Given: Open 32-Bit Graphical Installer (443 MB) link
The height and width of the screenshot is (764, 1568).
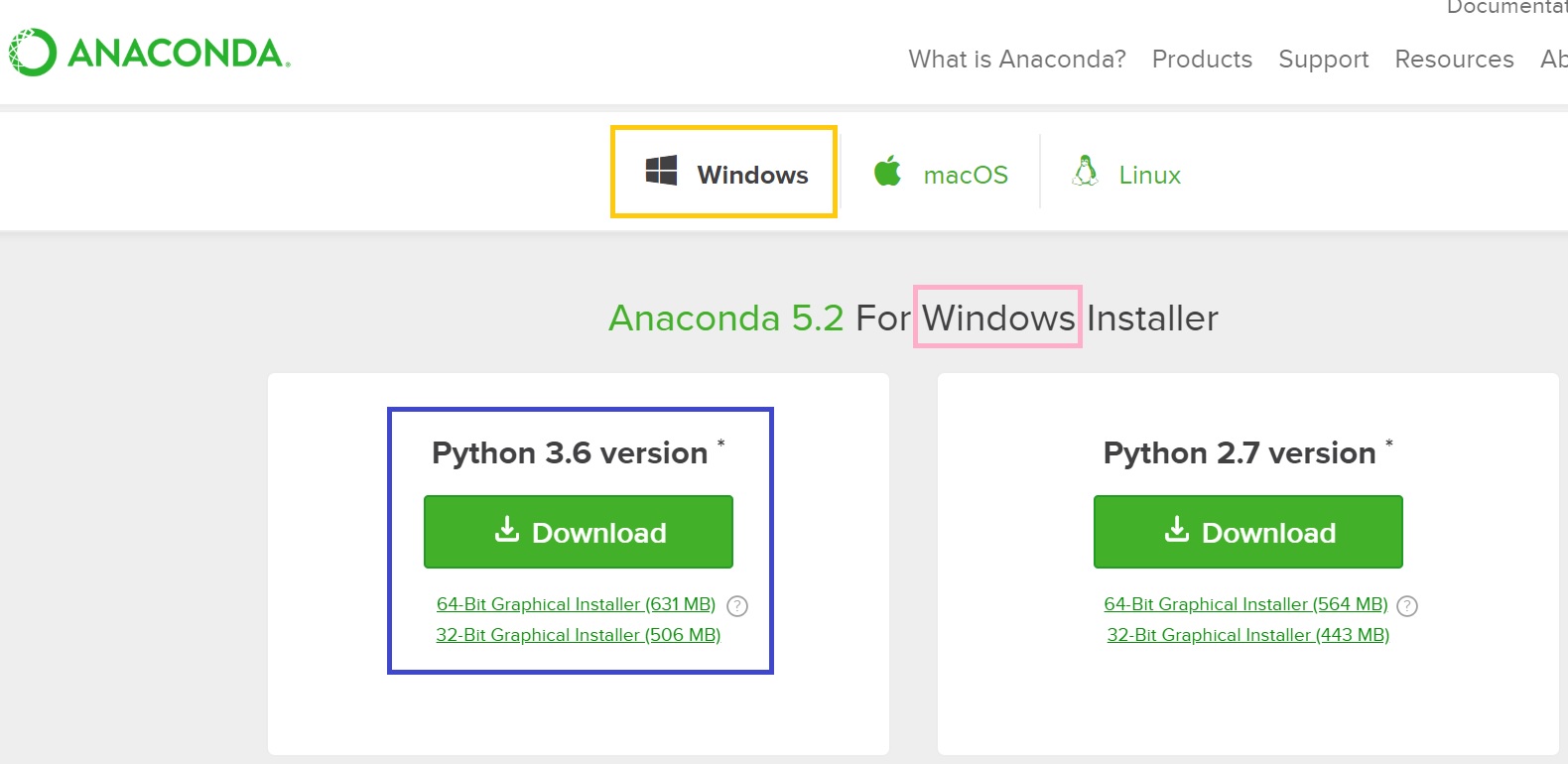Looking at the screenshot, I should (x=1248, y=635).
